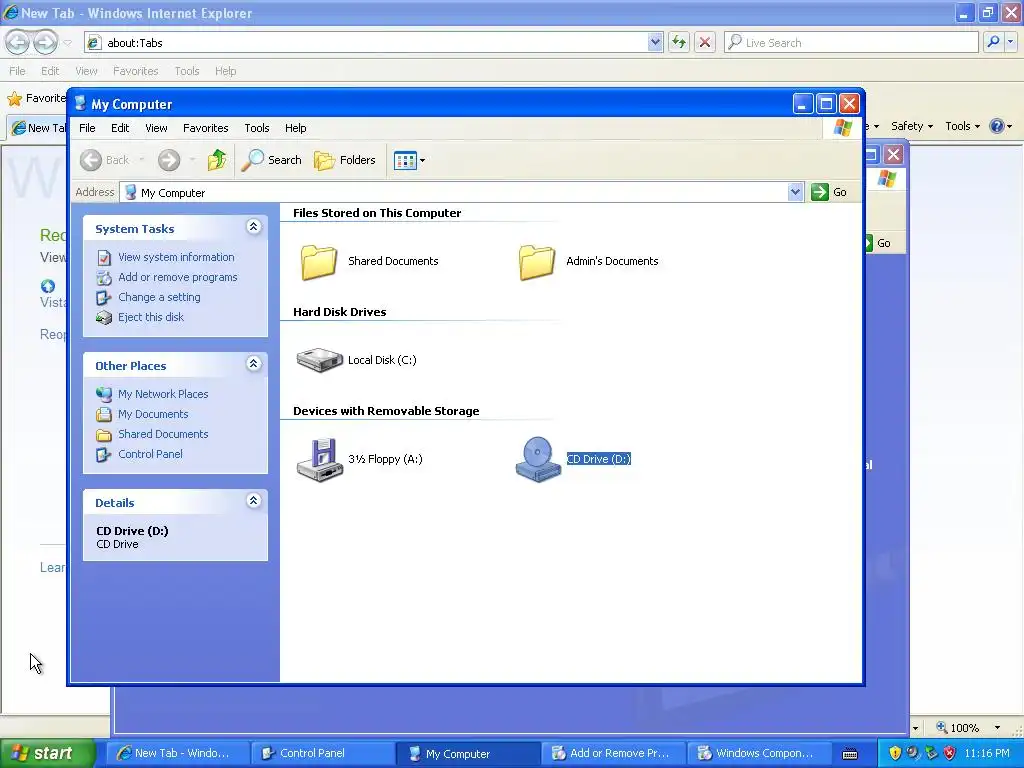The width and height of the screenshot is (1024, 768).
Task: Open the Favorites menu in My Computer
Action: click(206, 128)
